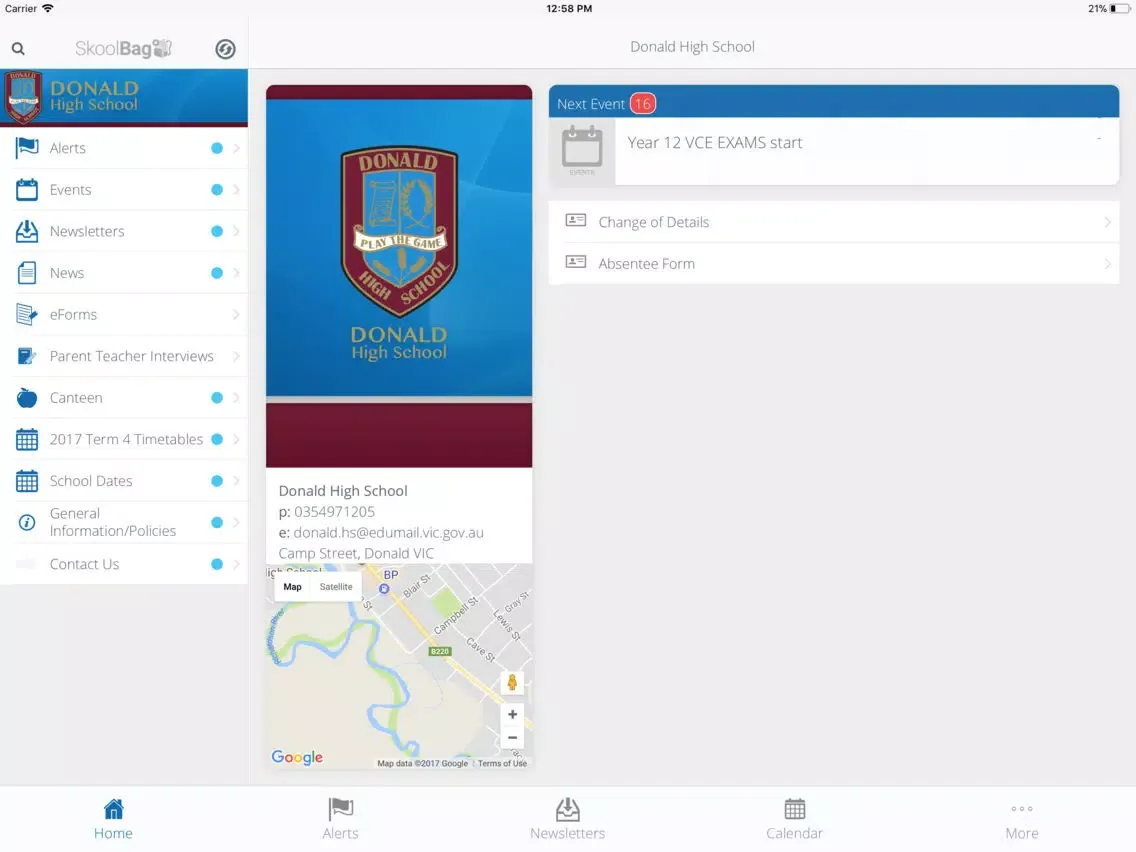Open 2017 Term 4 Timetables
Image resolution: width=1136 pixels, height=852 pixels.
pos(124,440)
